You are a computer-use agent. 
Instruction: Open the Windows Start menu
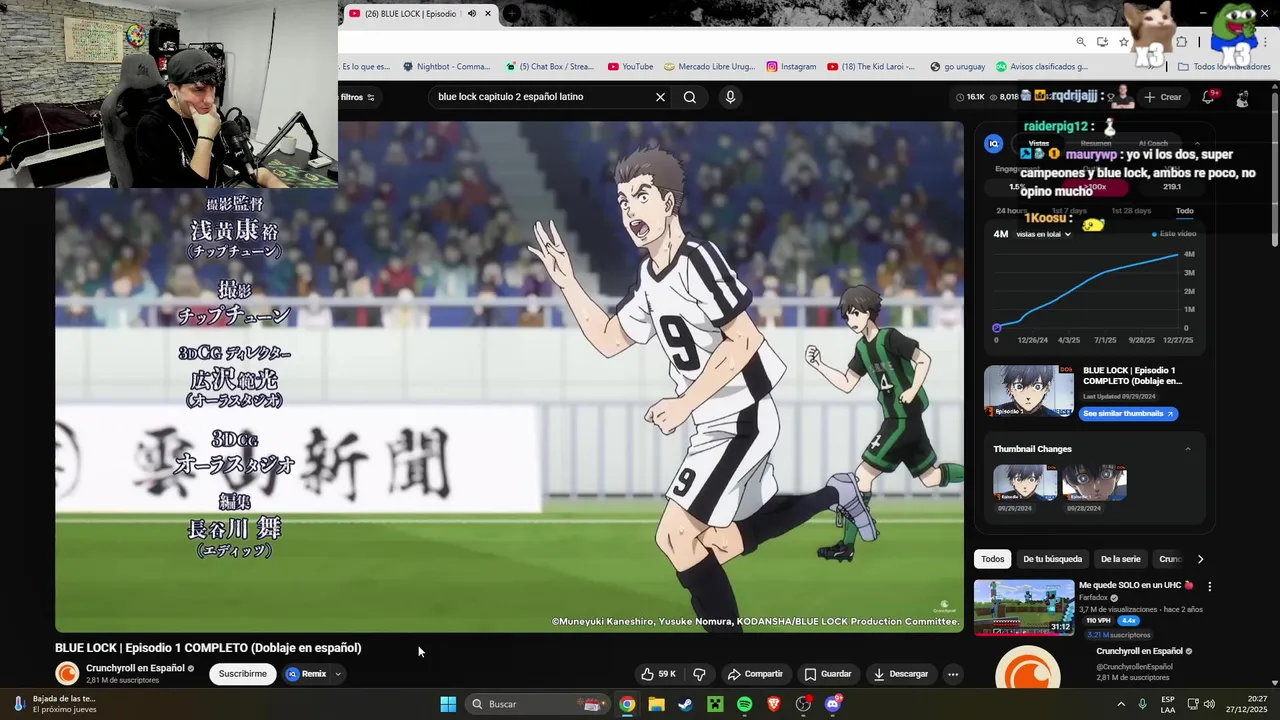tap(448, 704)
